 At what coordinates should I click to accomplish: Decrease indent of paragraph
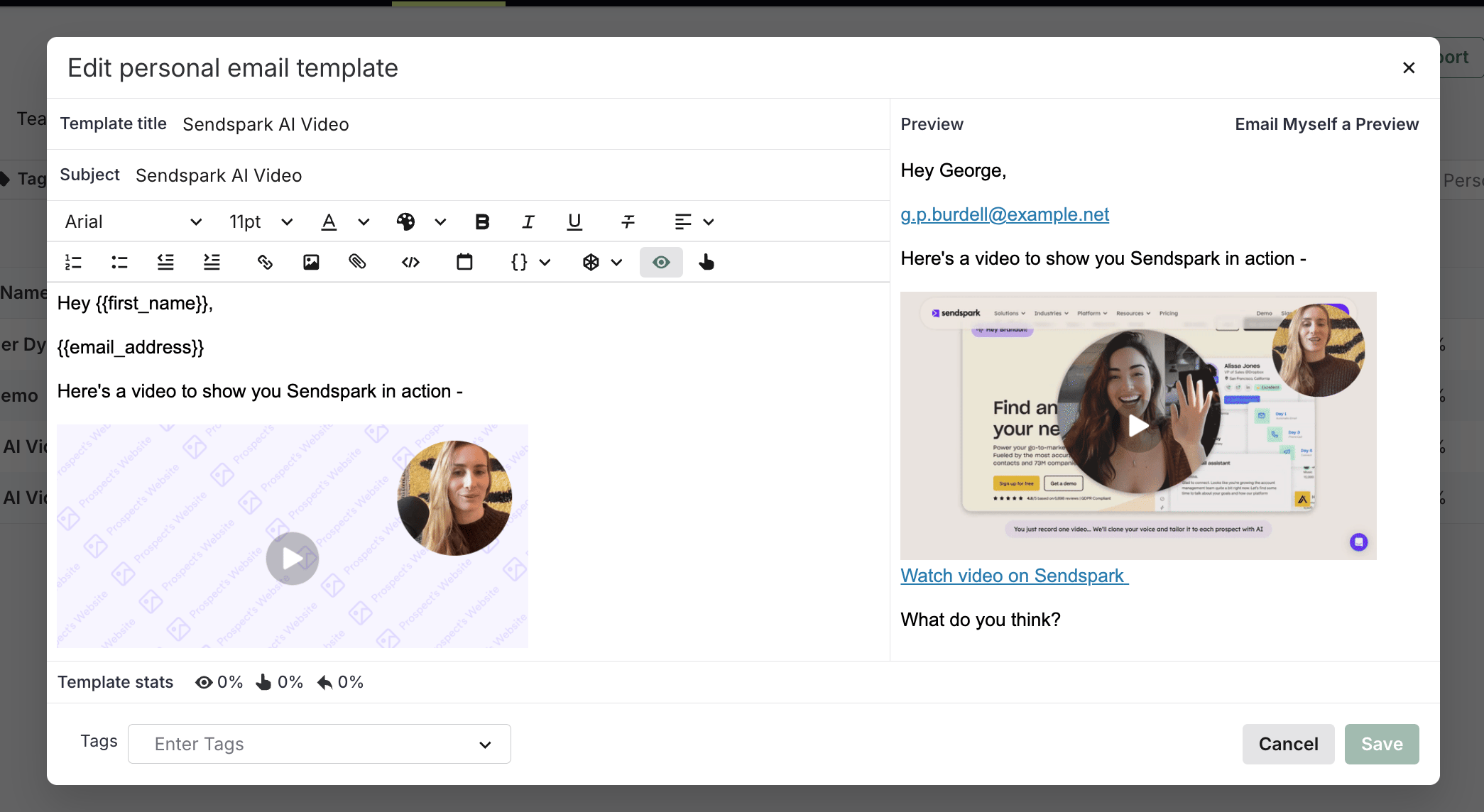click(x=165, y=263)
